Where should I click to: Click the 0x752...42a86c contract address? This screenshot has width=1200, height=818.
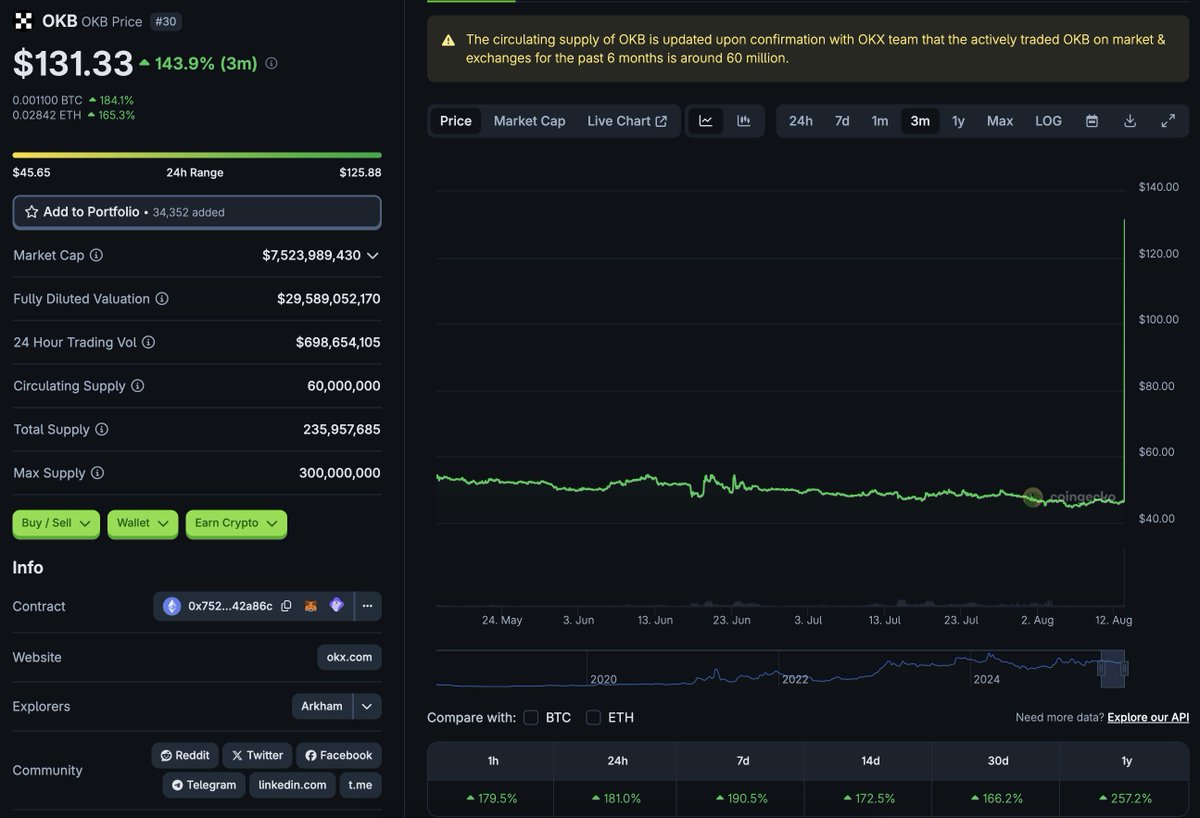point(230,606)
